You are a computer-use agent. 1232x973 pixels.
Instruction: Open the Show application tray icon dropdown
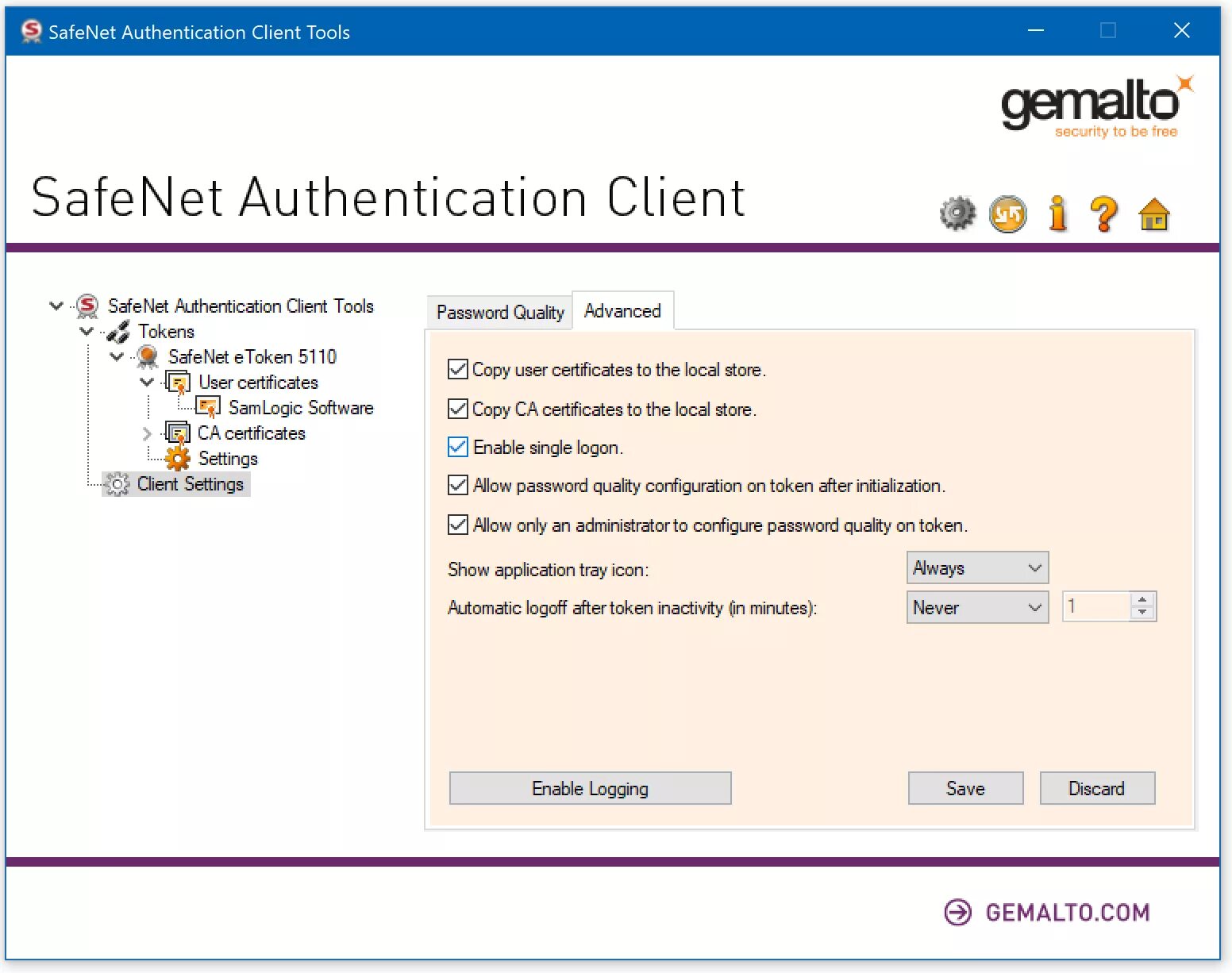977,568
